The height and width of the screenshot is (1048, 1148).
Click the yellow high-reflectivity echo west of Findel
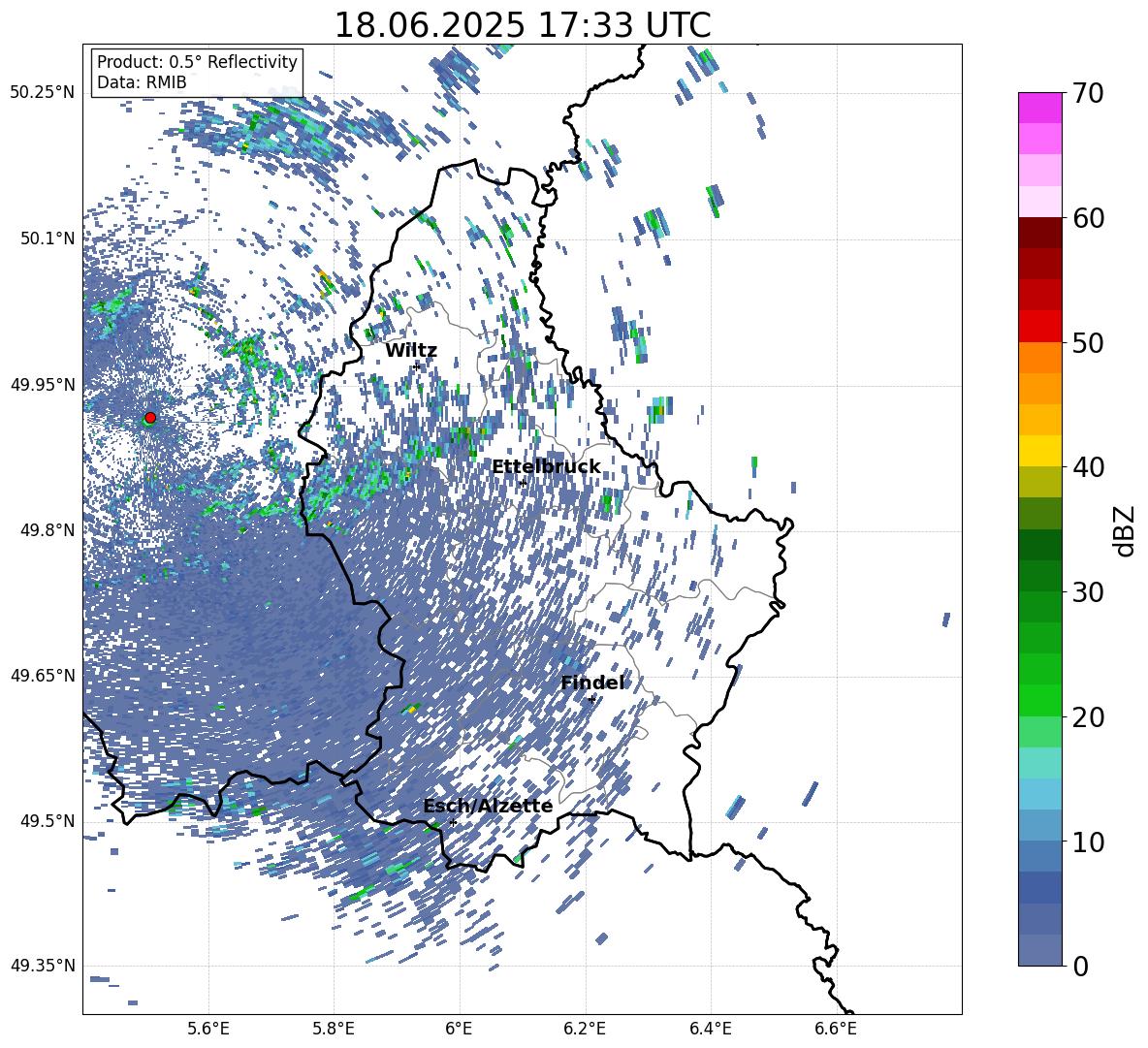point(411,709)
